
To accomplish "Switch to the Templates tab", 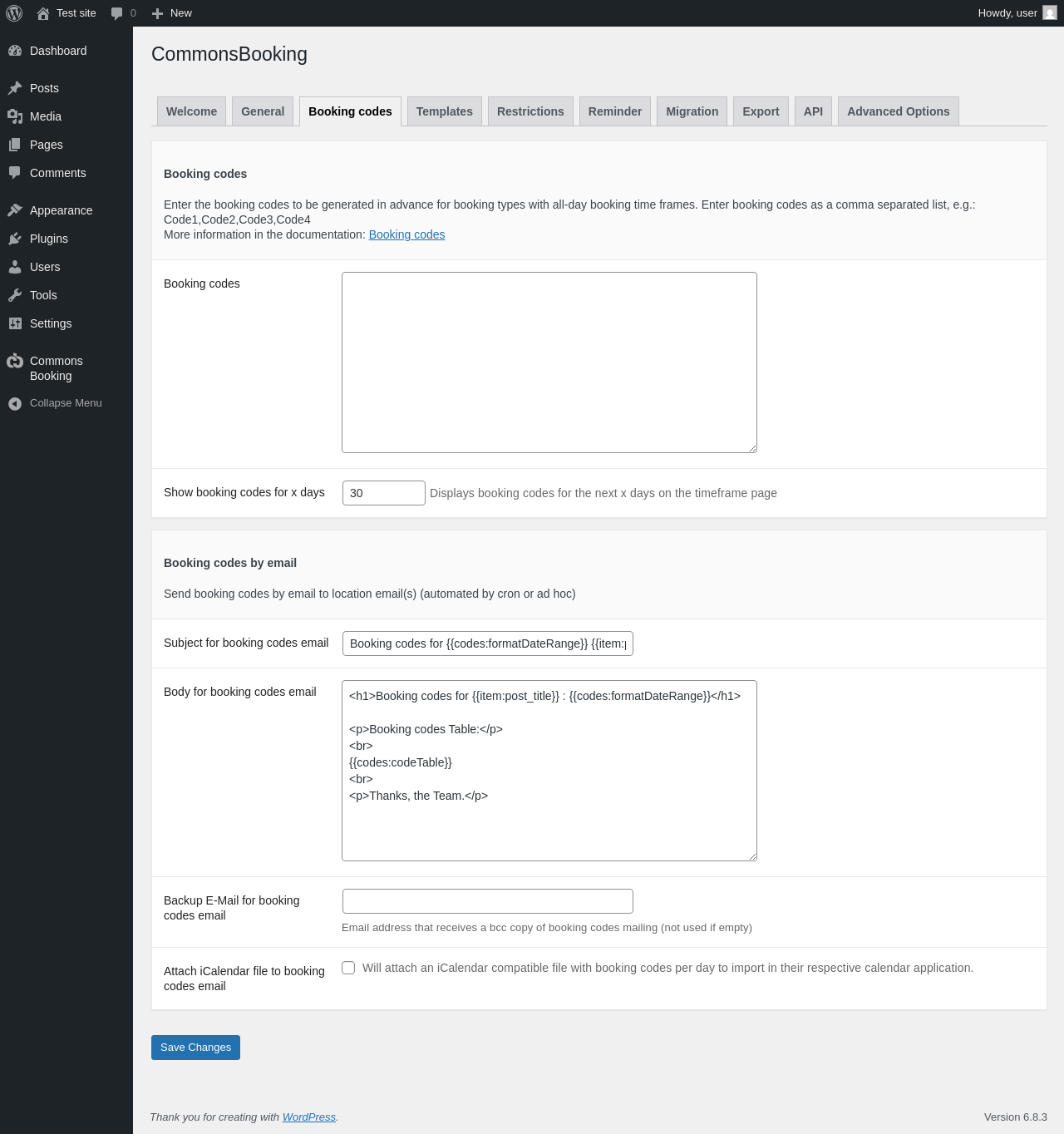I will pyautogui.click(x=444, y=111).
